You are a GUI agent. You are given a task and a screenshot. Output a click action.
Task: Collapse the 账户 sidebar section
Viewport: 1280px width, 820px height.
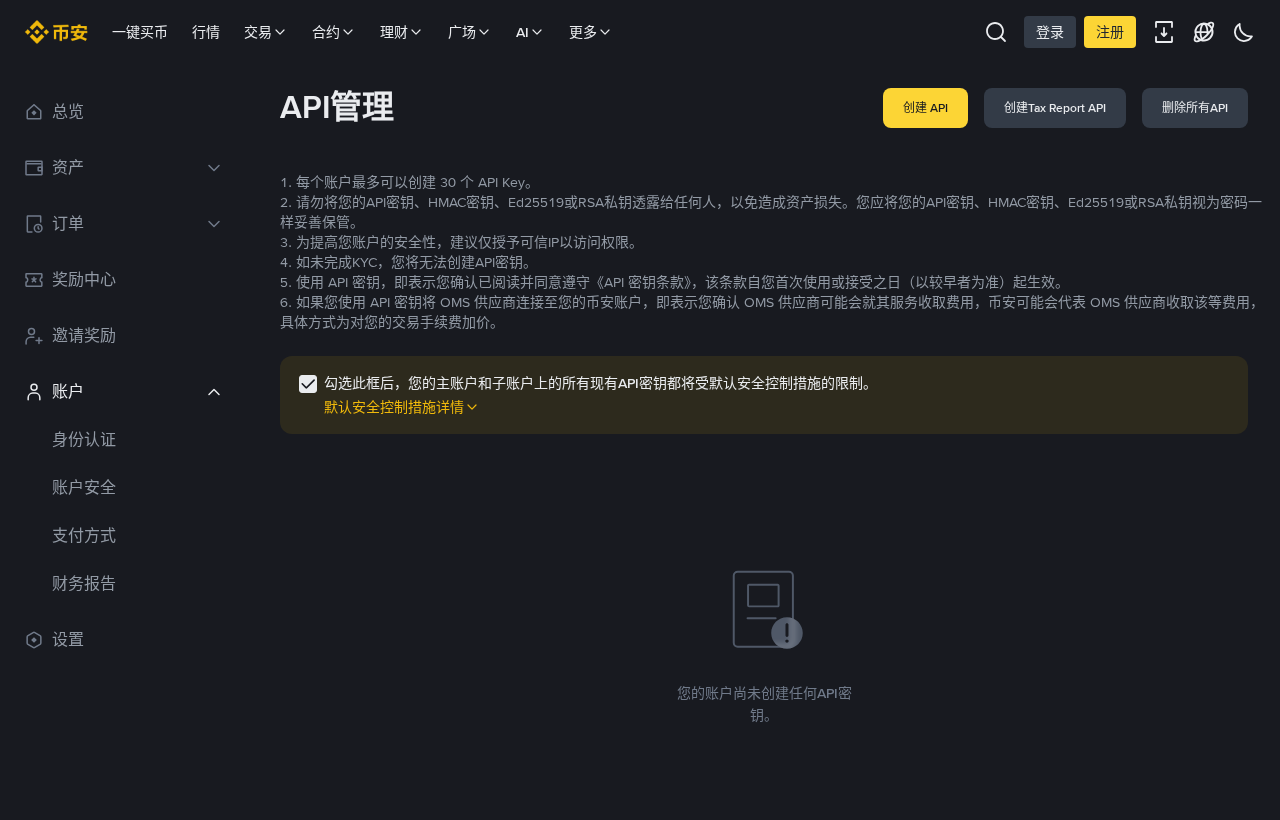click(124, 392)
